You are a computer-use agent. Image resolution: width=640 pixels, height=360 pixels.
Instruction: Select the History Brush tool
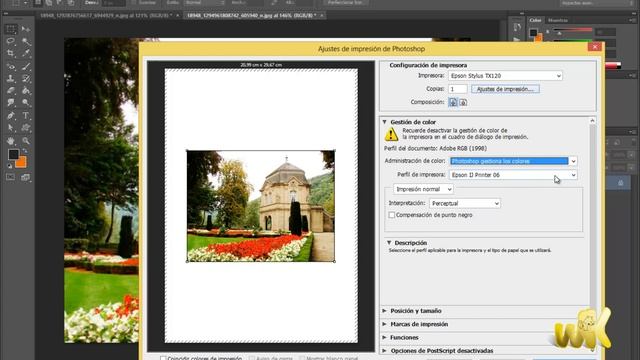[26, 78]
